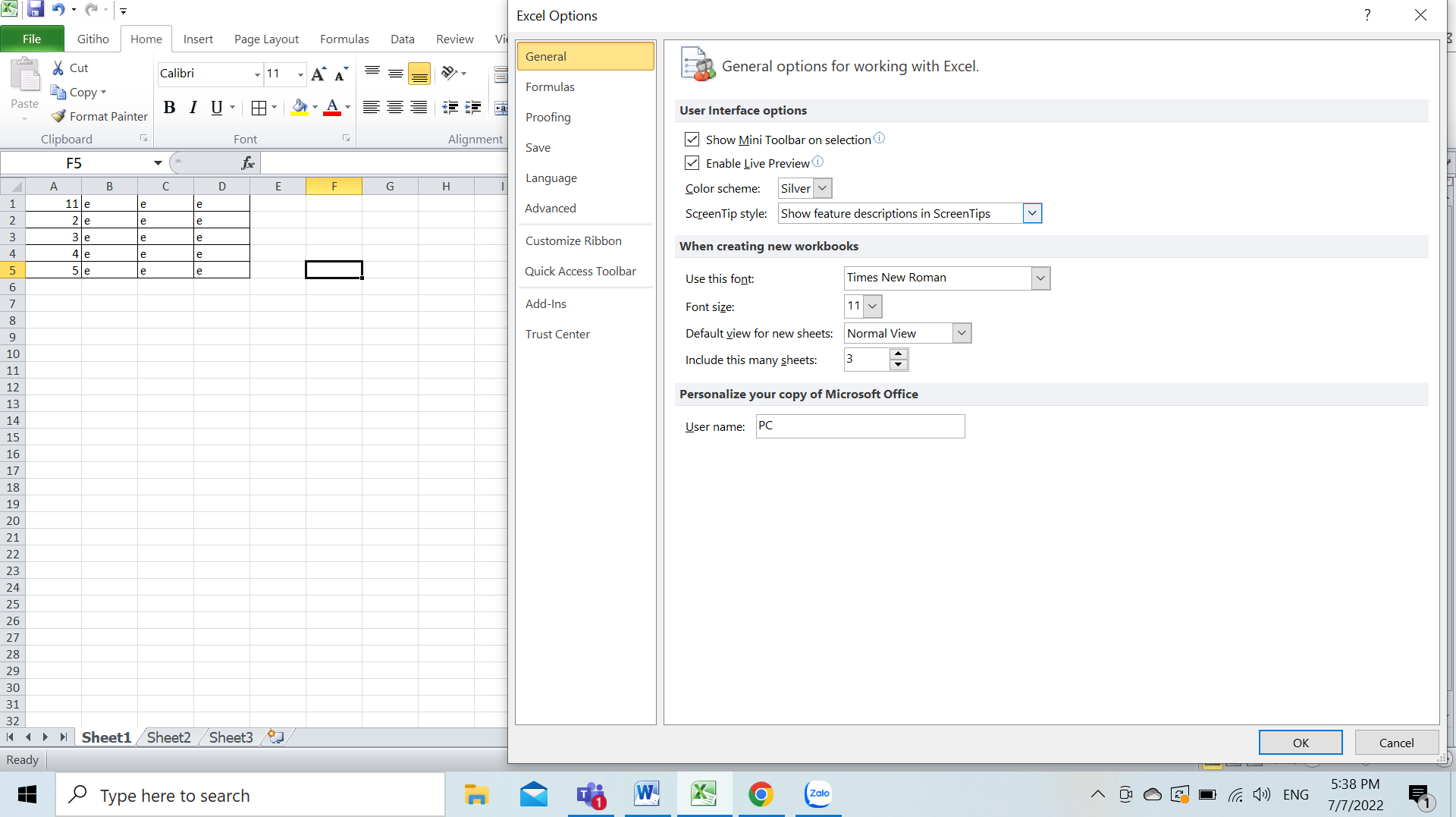The image size is (1456, 817).
Task: Click the Middle Align icon
Action: (396, 73)
